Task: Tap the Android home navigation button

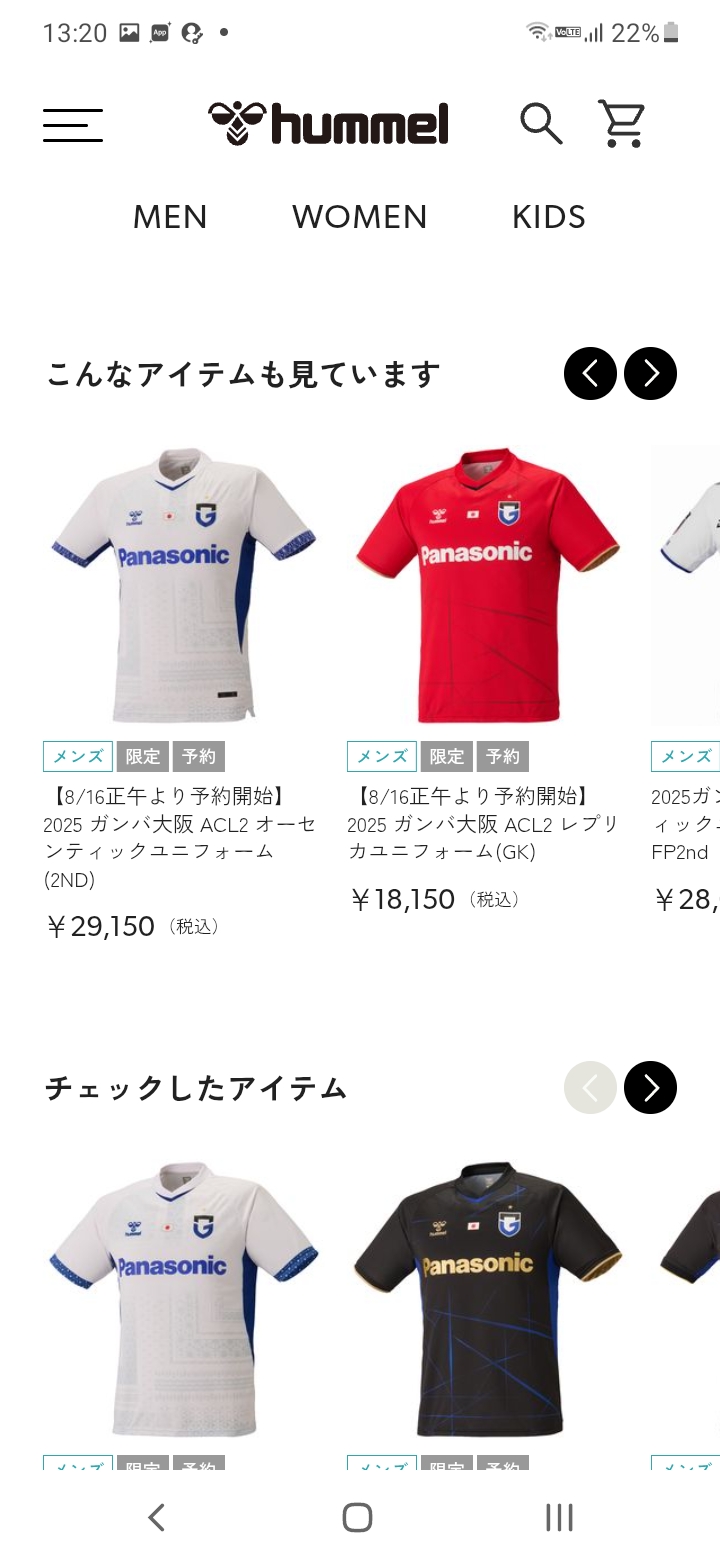Action: click(x=357, y=1517)
